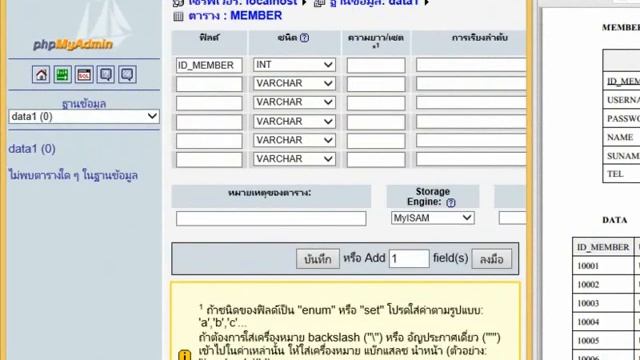Click field name input in sixth row
Image resolution: width=640 pixels, height=360 pixels.
[209, 160]
